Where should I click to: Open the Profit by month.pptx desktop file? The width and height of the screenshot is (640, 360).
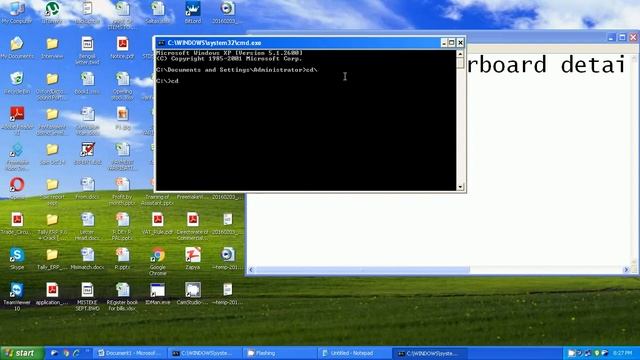click(122, 191)
